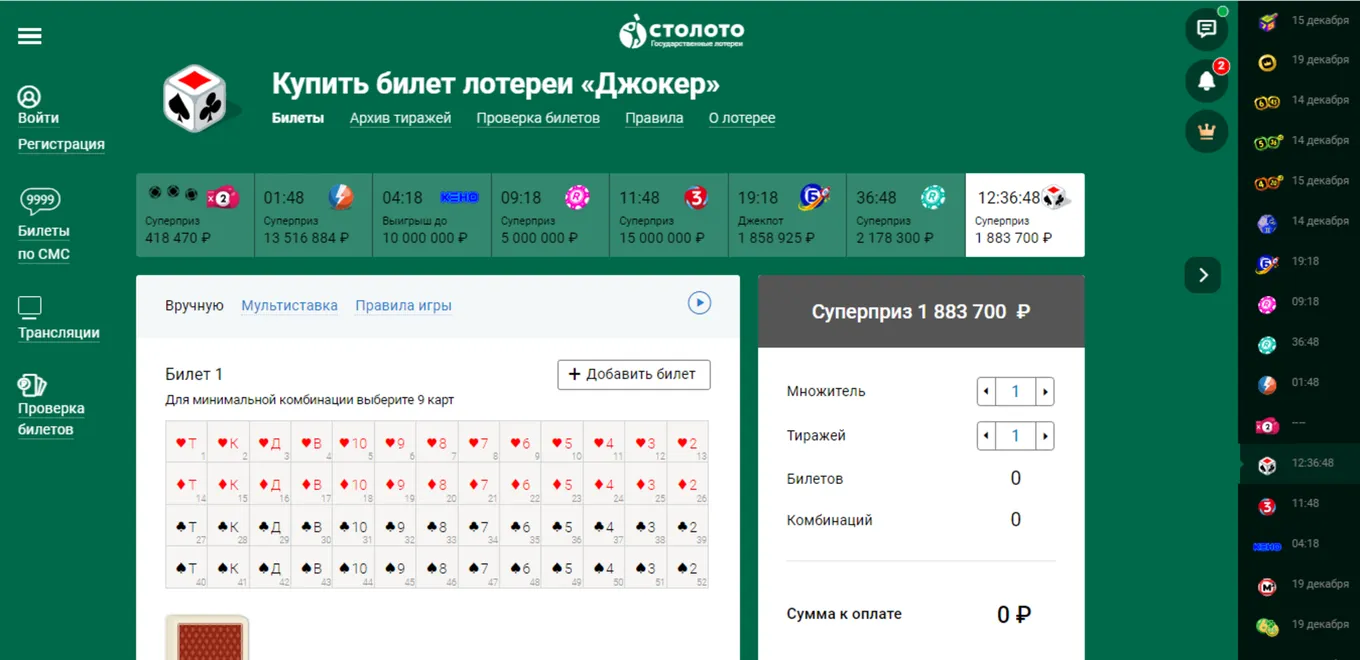Image resolution: width=1360 pixels, height=660 pixels.
Task: Click the Трансляции screen icon
Action: pyautogui.click(x=30, y=307)
